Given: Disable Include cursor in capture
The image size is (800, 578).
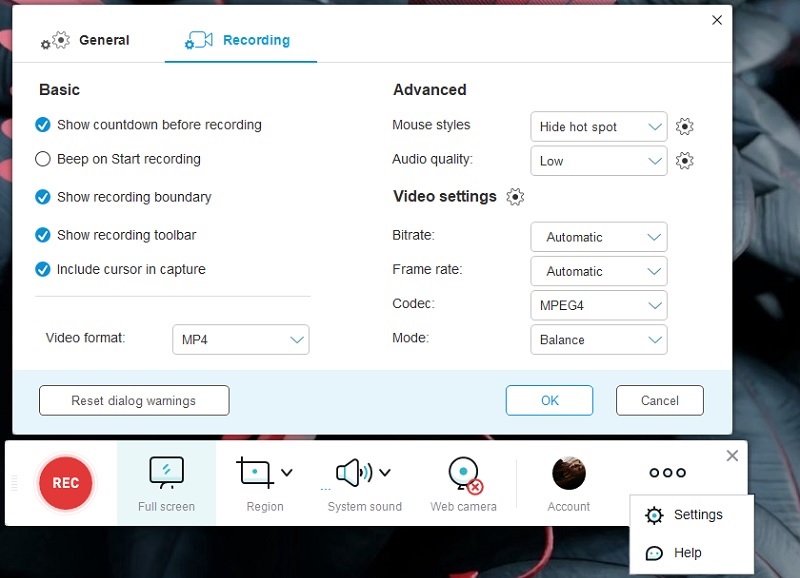Looking at the screenshot, I should (x=42, y=269).
